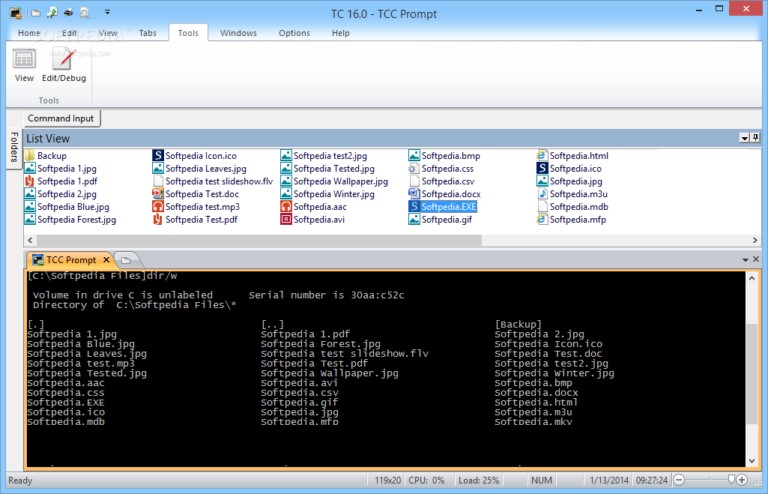The height and width of the screenshot is (494, 768).
Task: Click the Command Input button
Action: pyautogui.click(x=62, y=118)
